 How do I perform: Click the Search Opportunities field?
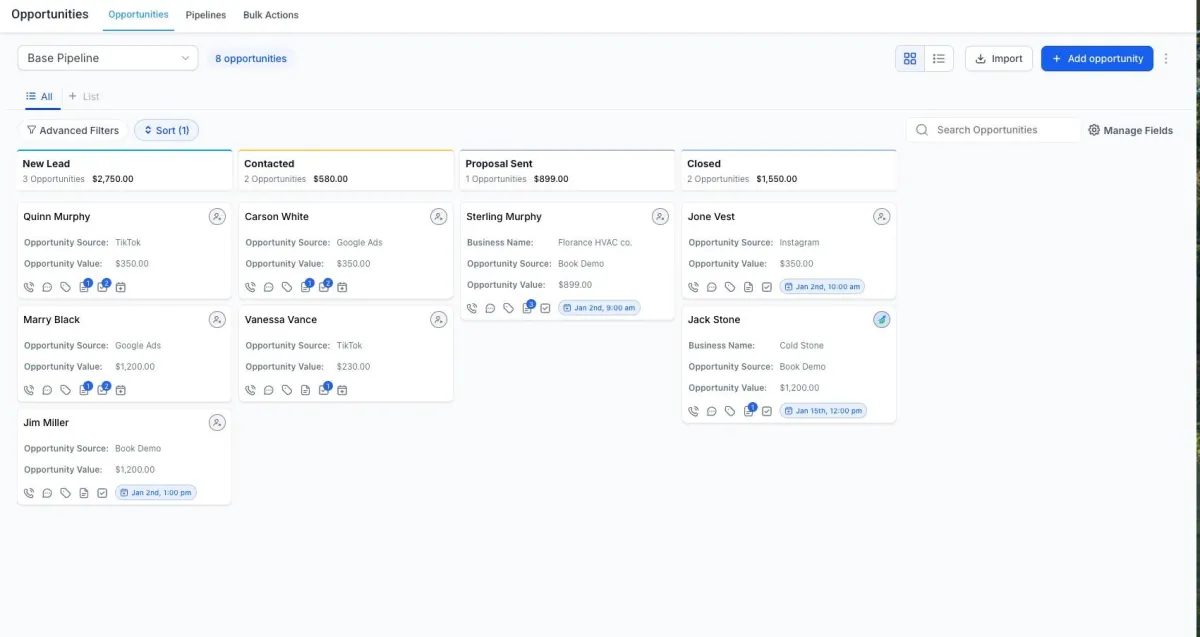1000,130
